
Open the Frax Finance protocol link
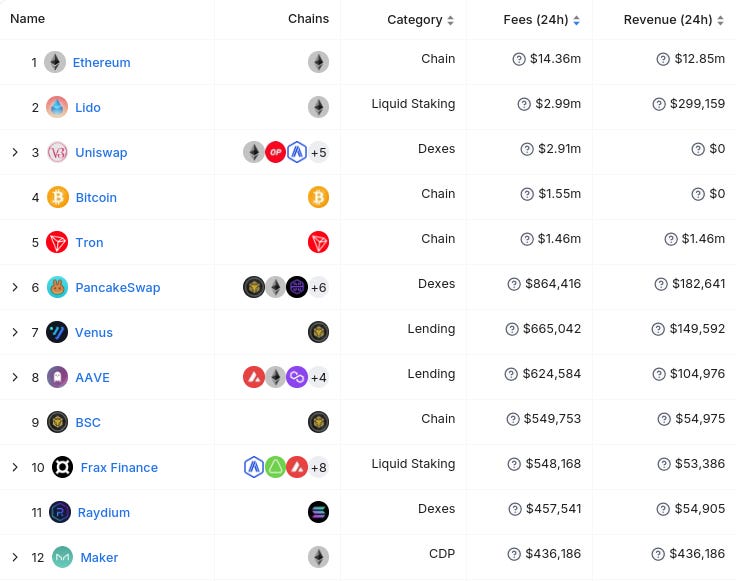click(x=119, y=468)
